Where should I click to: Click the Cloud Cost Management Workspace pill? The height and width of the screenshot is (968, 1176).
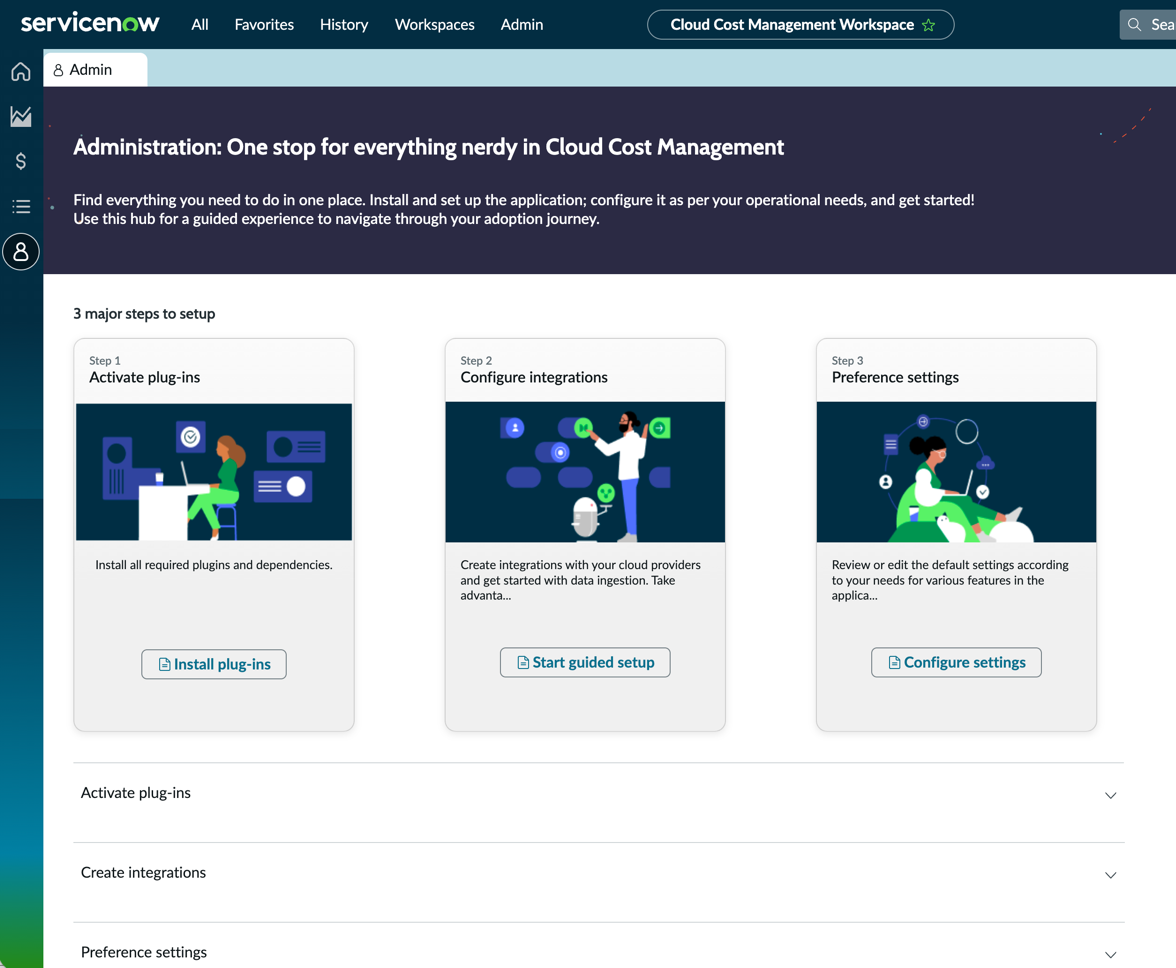click(800, 25)
